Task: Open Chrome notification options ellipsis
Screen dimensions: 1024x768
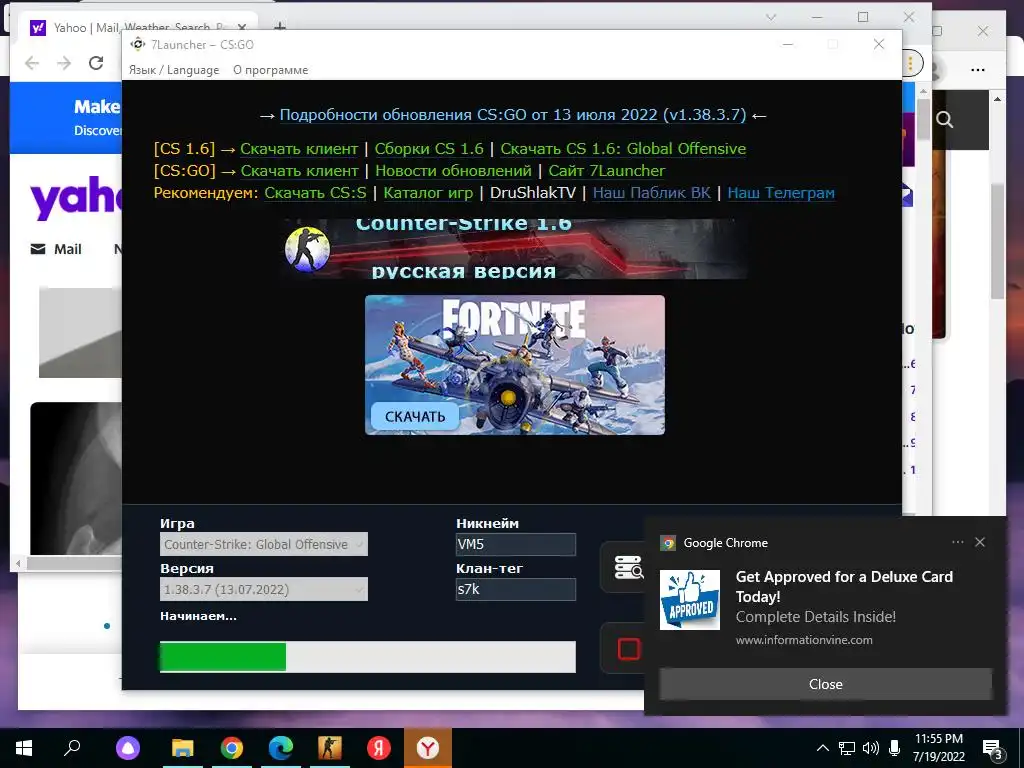Action: pyautogui.click(x=957, y=542)
